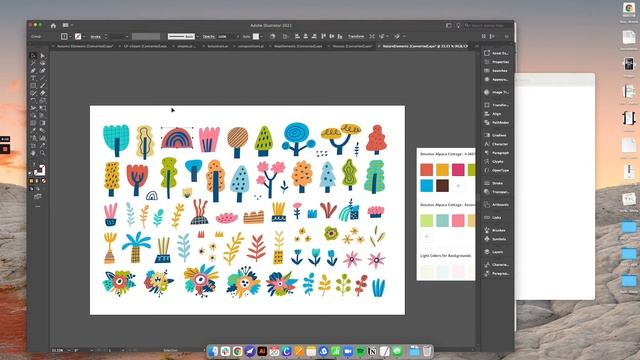Select the Type tool
This screenshot has width=640, height=360.
[33, 78]
